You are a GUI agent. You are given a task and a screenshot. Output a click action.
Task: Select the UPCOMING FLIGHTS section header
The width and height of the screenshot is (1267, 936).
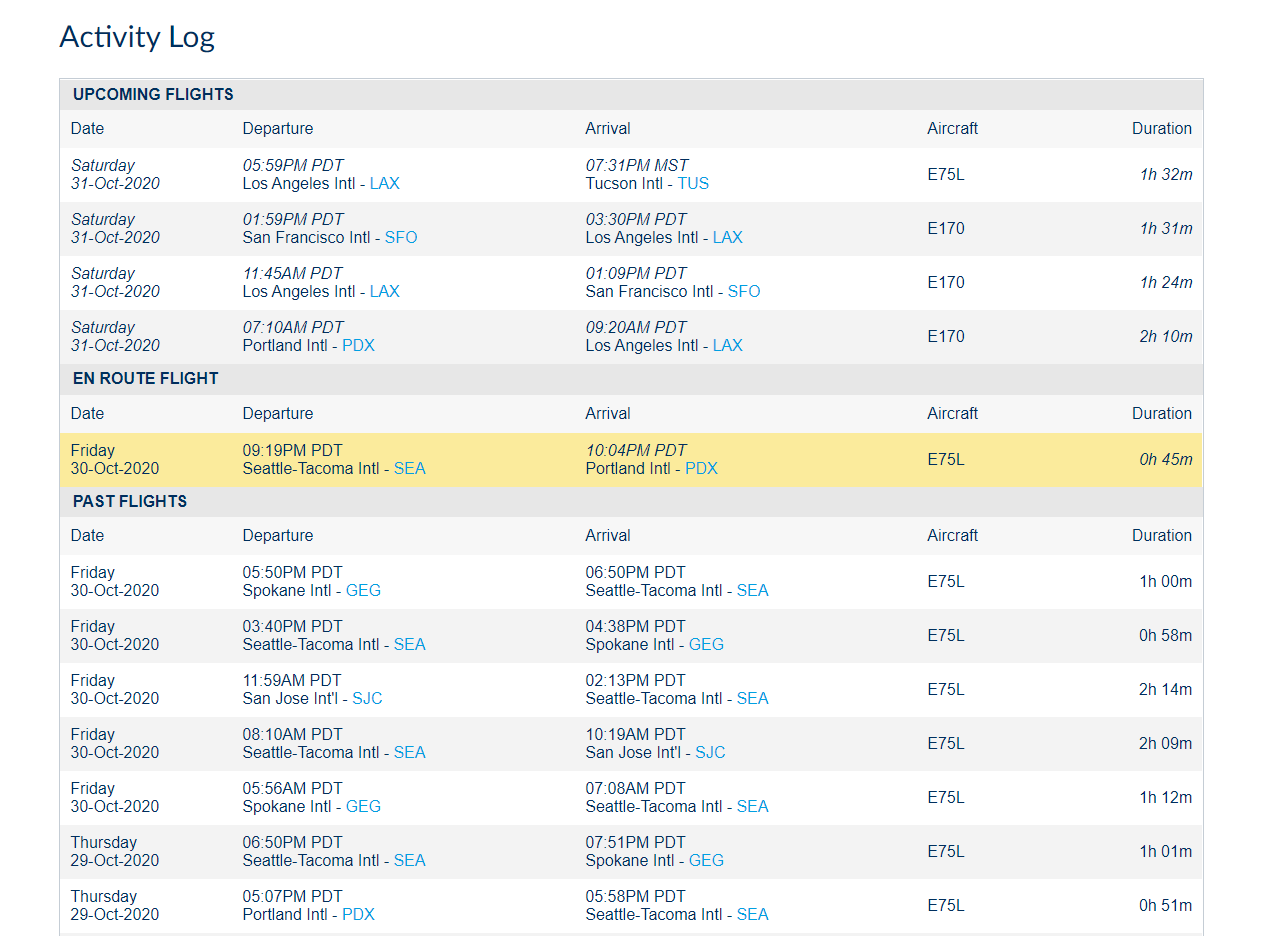pyautogui.click(x=631, y=95)
